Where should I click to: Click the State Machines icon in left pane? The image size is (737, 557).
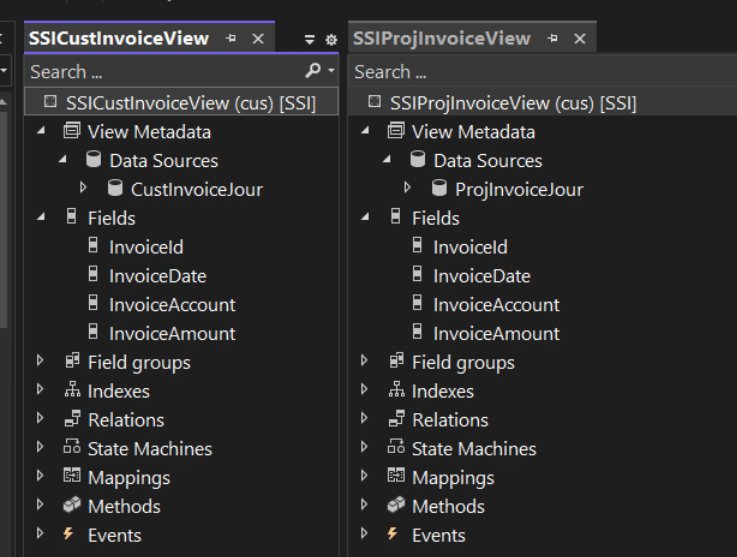(71, 449)
